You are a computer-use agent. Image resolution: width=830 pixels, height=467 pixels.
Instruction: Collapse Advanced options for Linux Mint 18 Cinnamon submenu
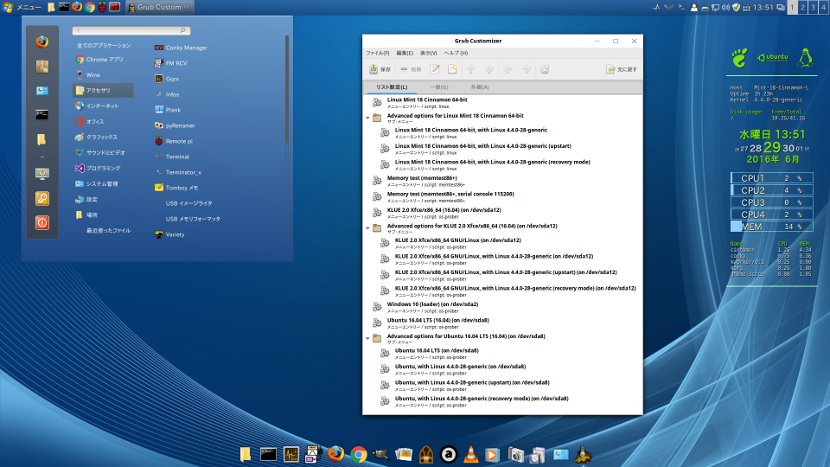[x=368, y=118]
